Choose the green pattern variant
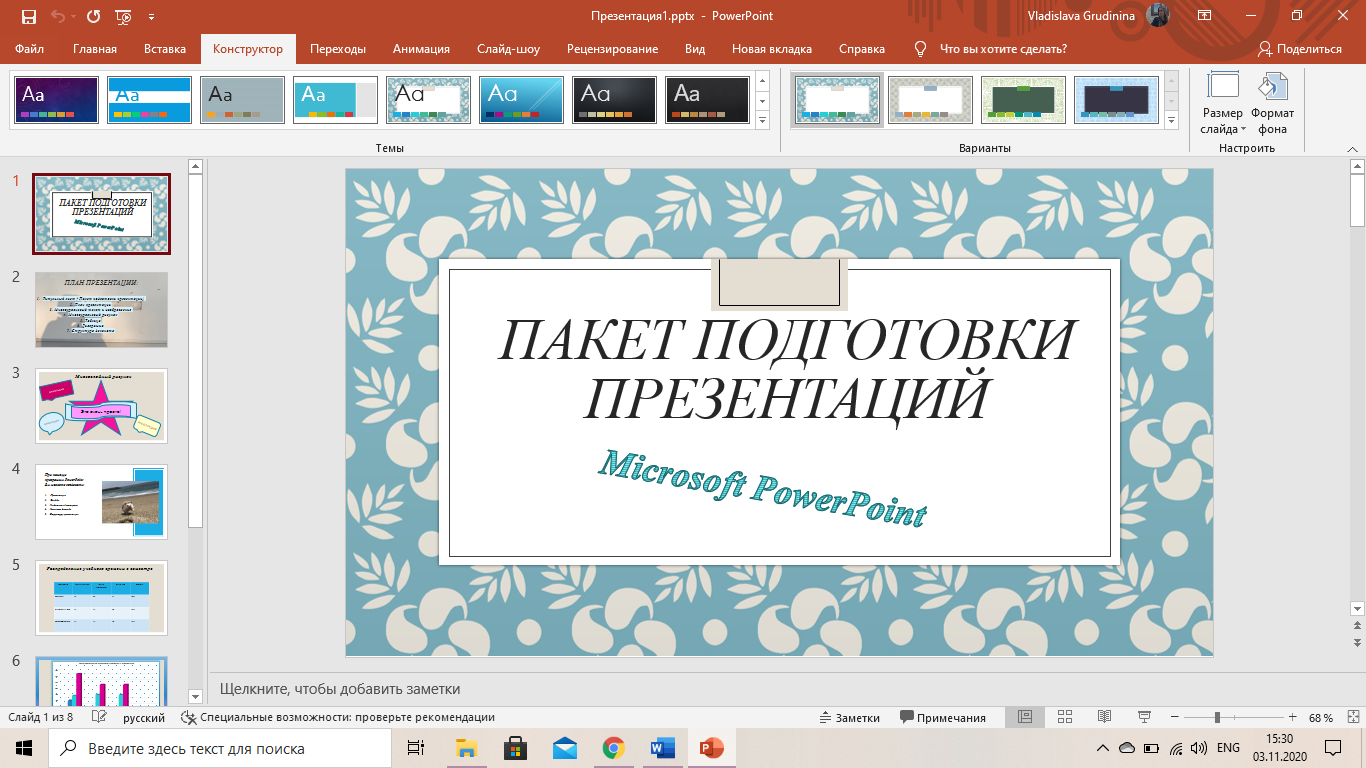Viewport: 1366px width, 768px height. point(1024,100)
